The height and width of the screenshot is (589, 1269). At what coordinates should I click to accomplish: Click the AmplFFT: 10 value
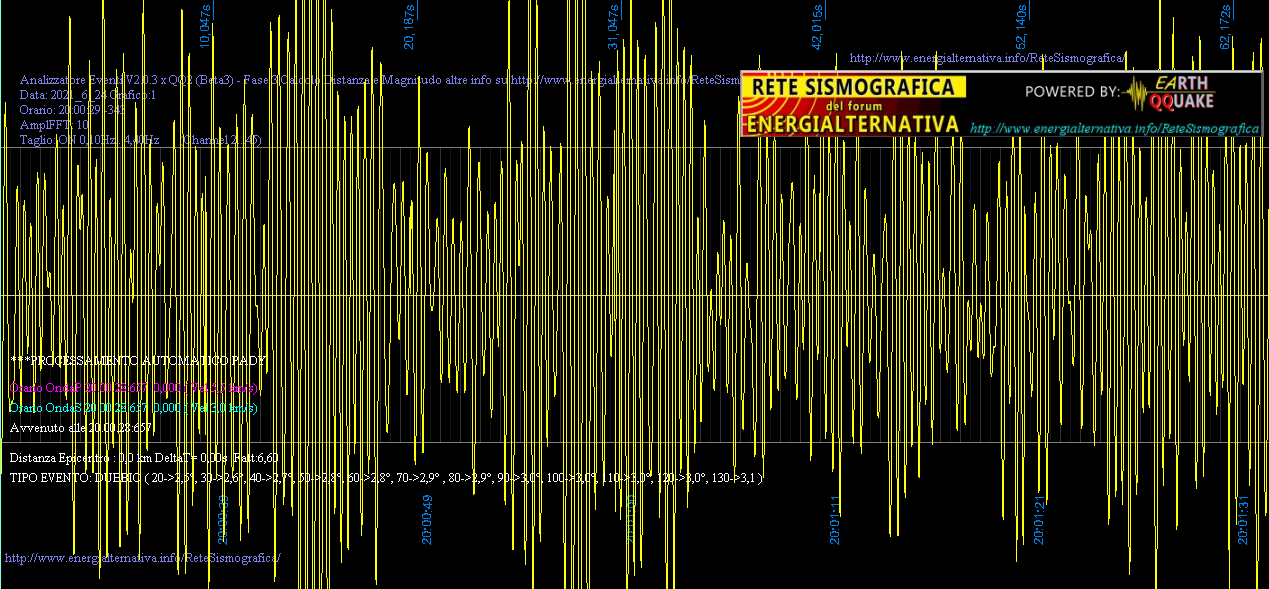click(54, 124)
